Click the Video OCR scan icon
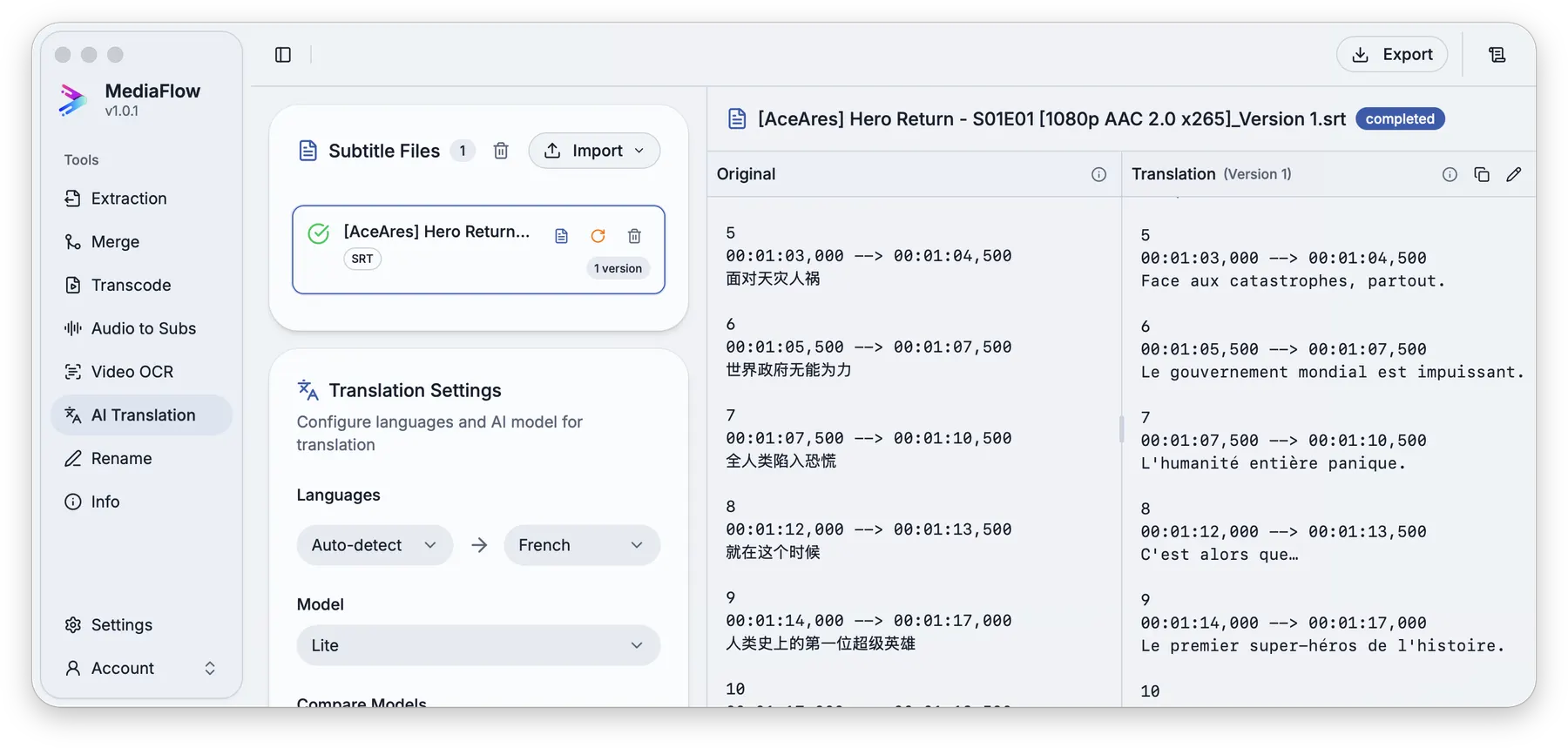Screen dimensions: 1568x748 point(72,372)
